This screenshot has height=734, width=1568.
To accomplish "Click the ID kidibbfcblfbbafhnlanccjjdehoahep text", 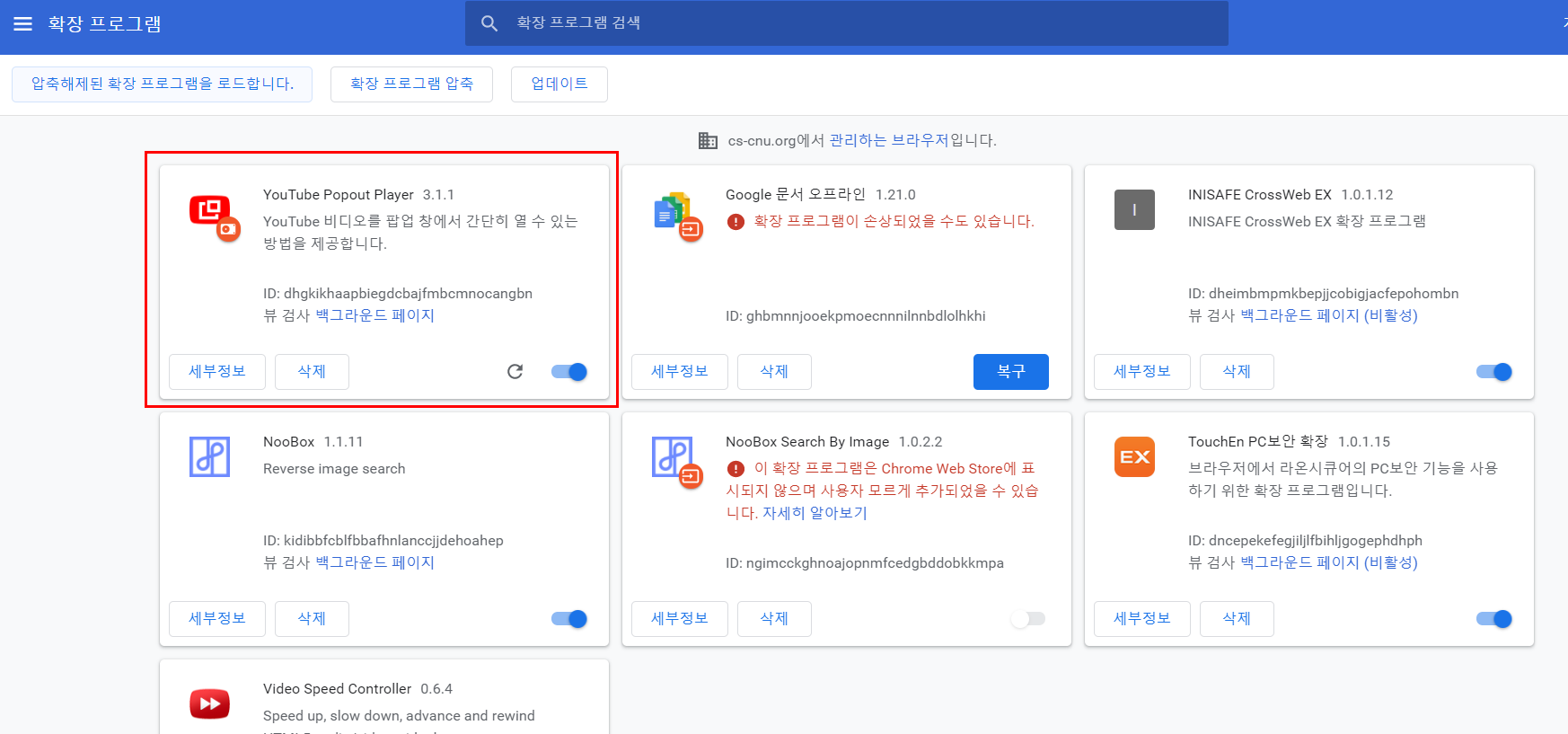I will coord(383,541).
